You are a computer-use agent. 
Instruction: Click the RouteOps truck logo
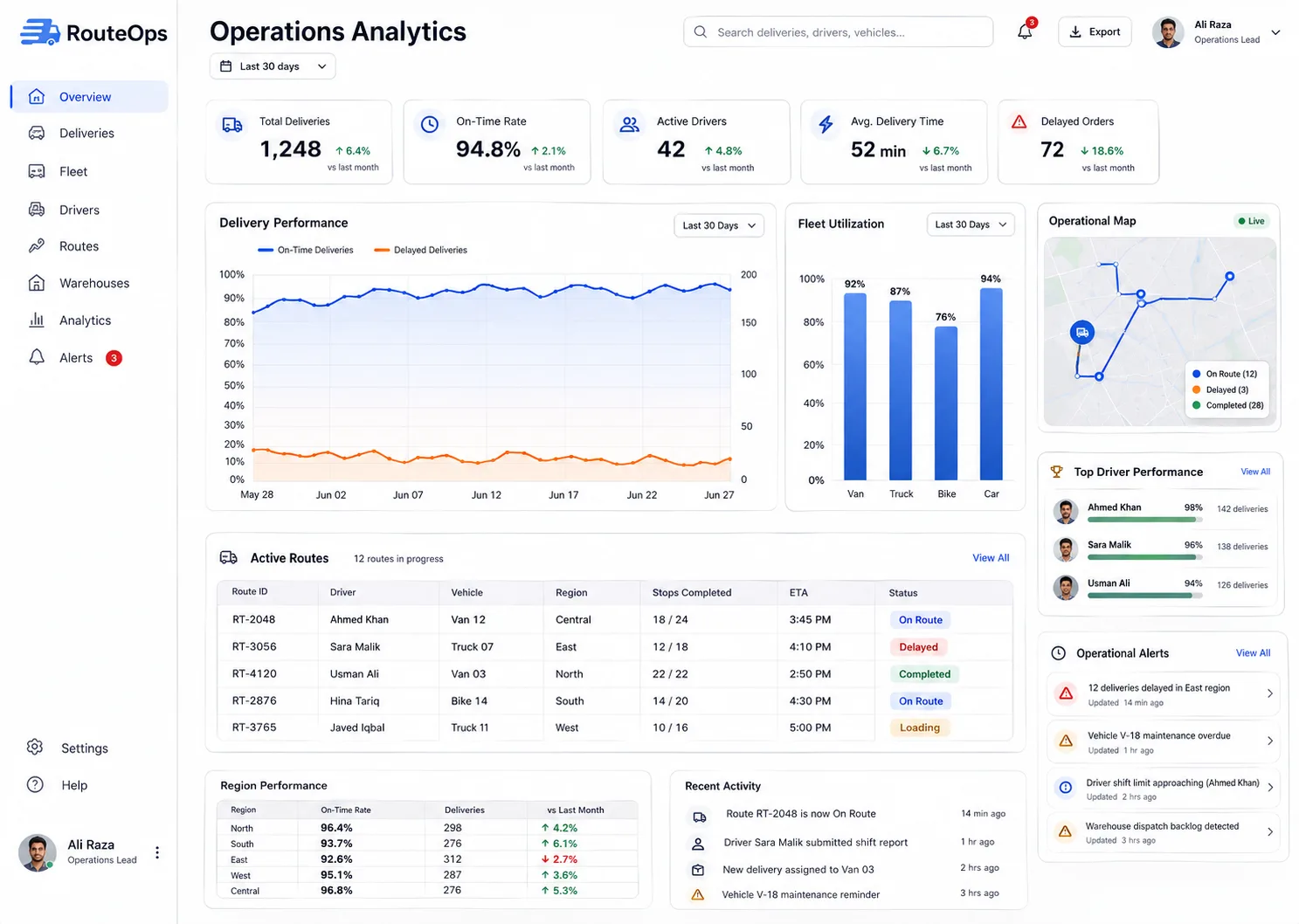point(40,32)
